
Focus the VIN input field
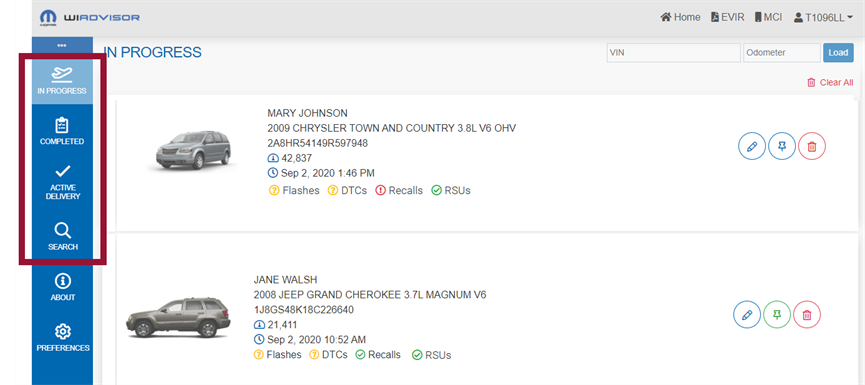point(674,53)
